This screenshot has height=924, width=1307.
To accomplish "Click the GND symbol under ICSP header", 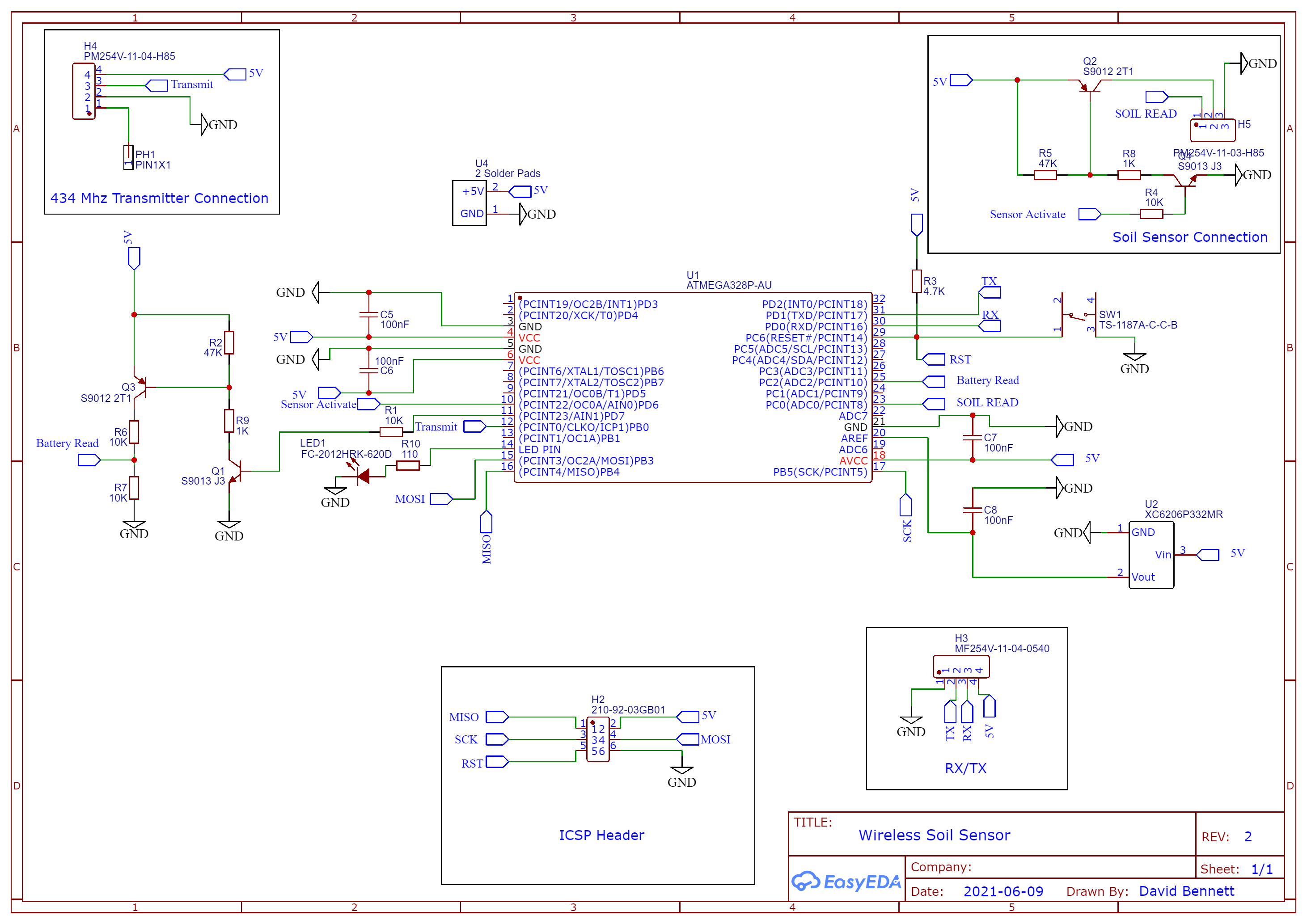I will pyautogui.click(x=681, y=776).
